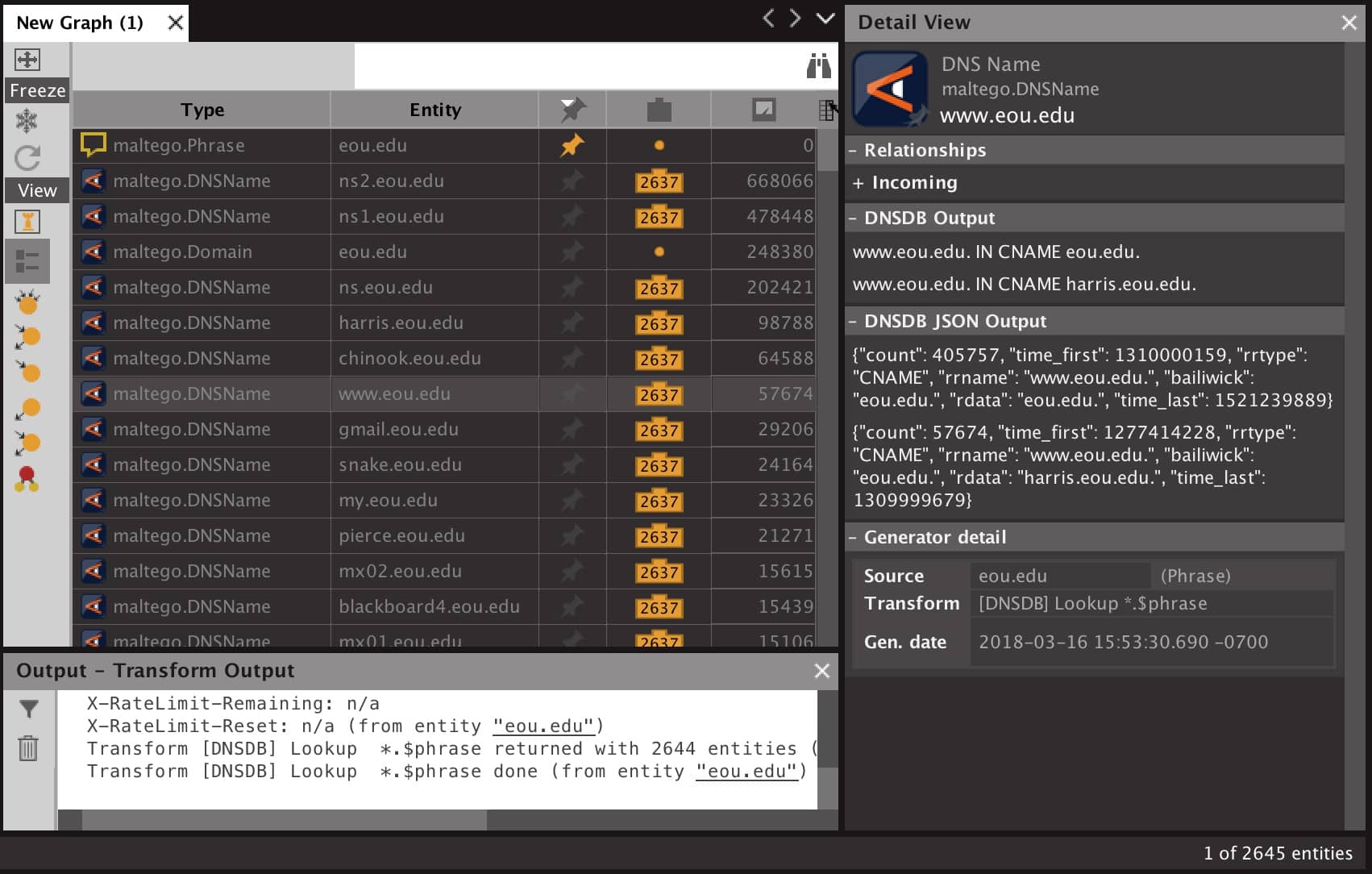Sort by the Entity column header

click(435, 110)
